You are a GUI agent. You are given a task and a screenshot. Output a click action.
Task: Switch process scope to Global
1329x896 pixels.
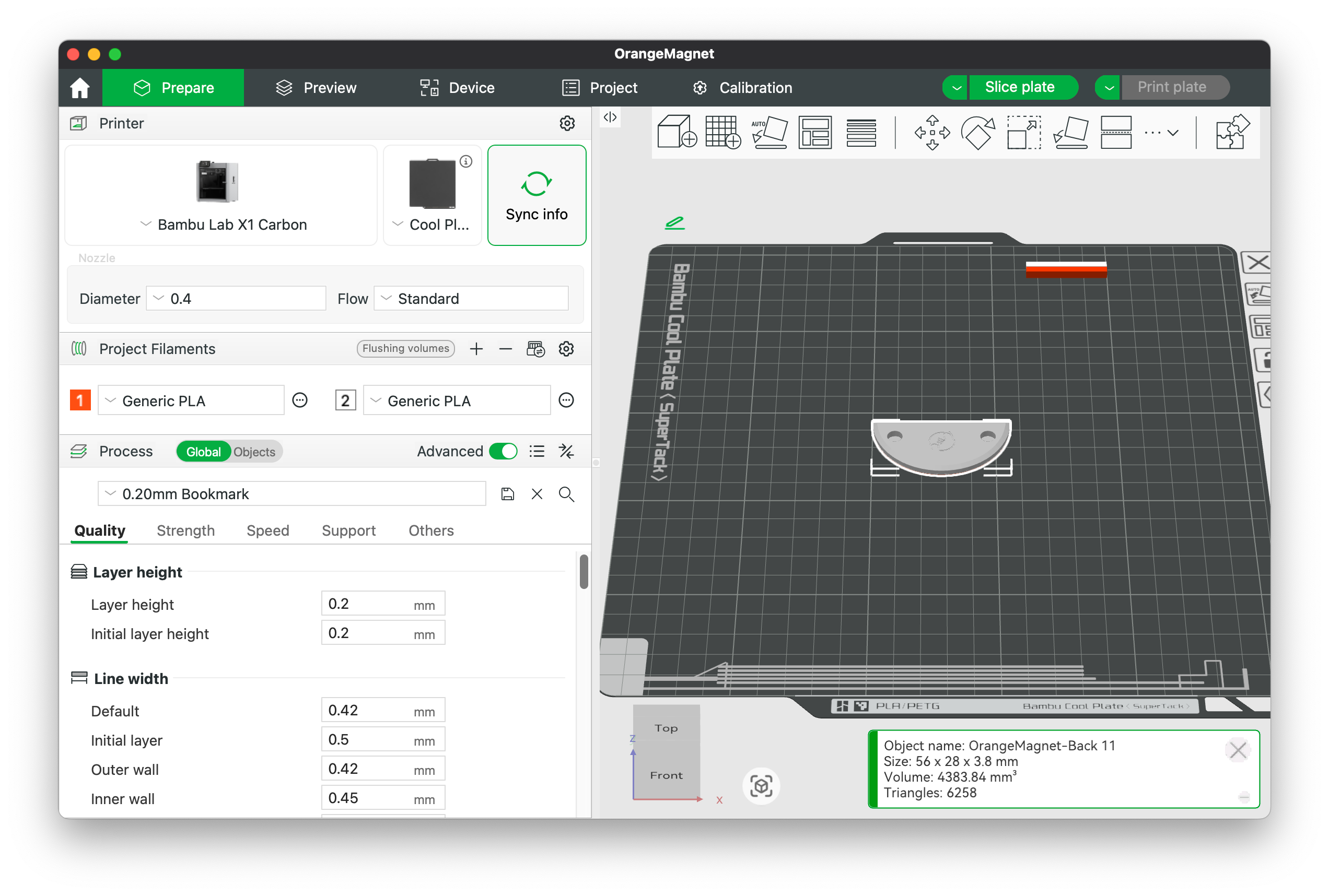(203, 452)
